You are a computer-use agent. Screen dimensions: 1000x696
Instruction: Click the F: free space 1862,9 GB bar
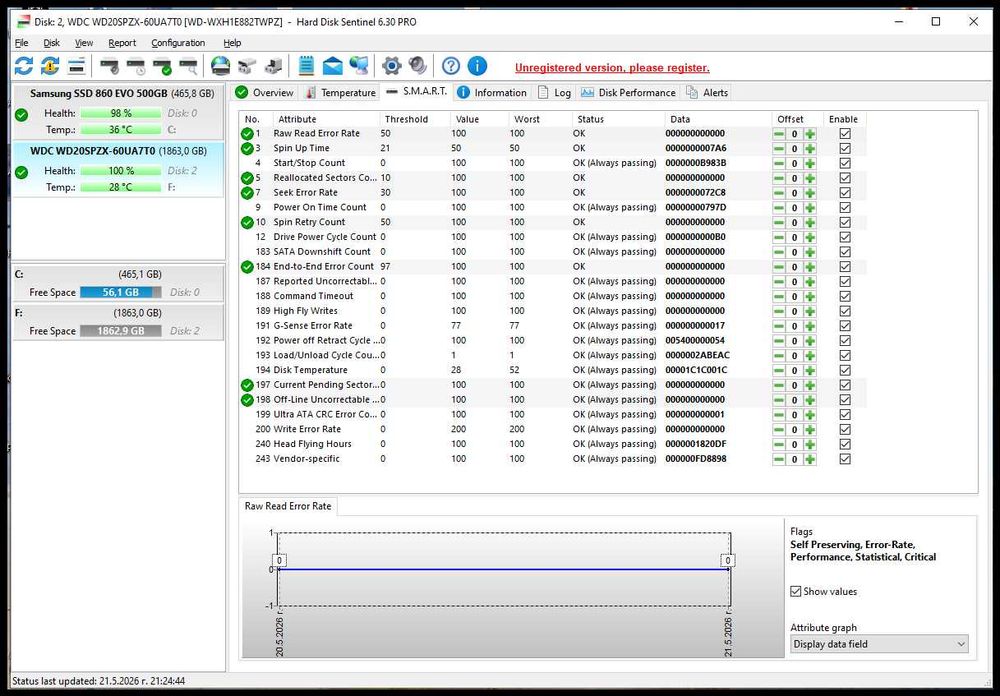(121, 331)
